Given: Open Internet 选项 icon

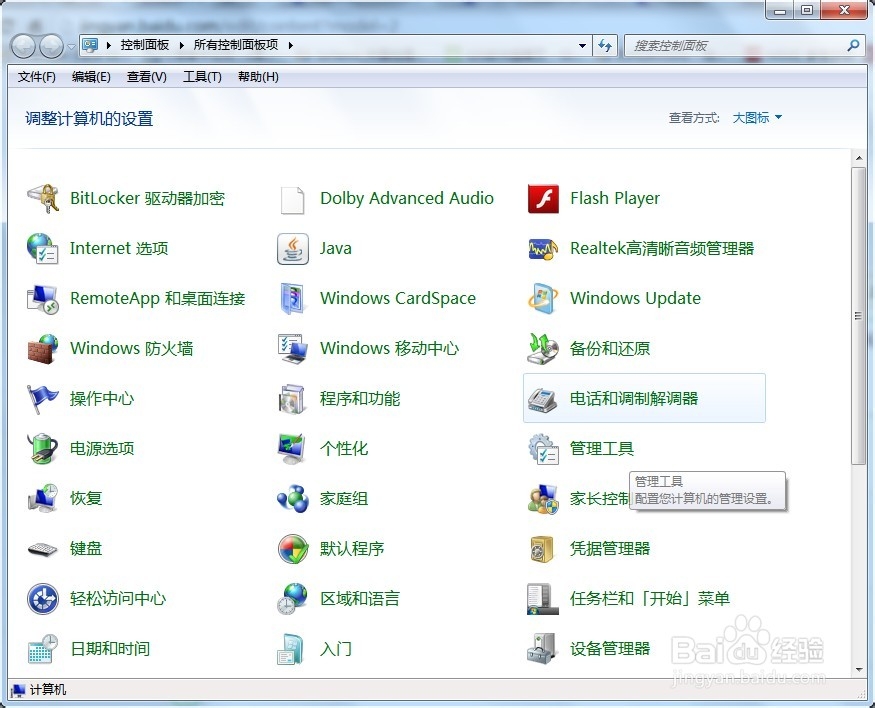Looking at the screenshot, I should tap(43, 248).
